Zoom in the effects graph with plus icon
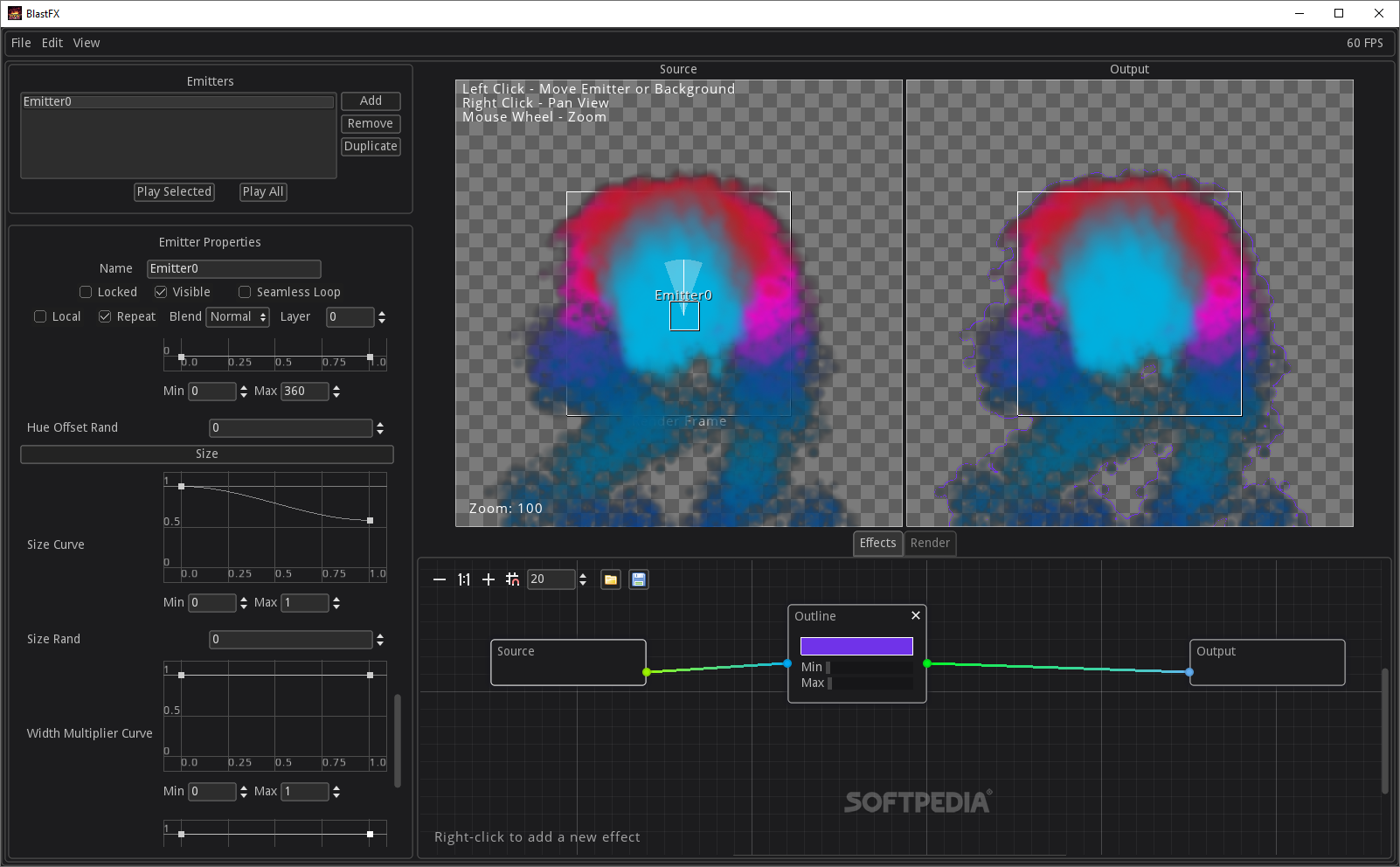The width and height of the screenshot is (1400, 867). click(x=489, y=579)
